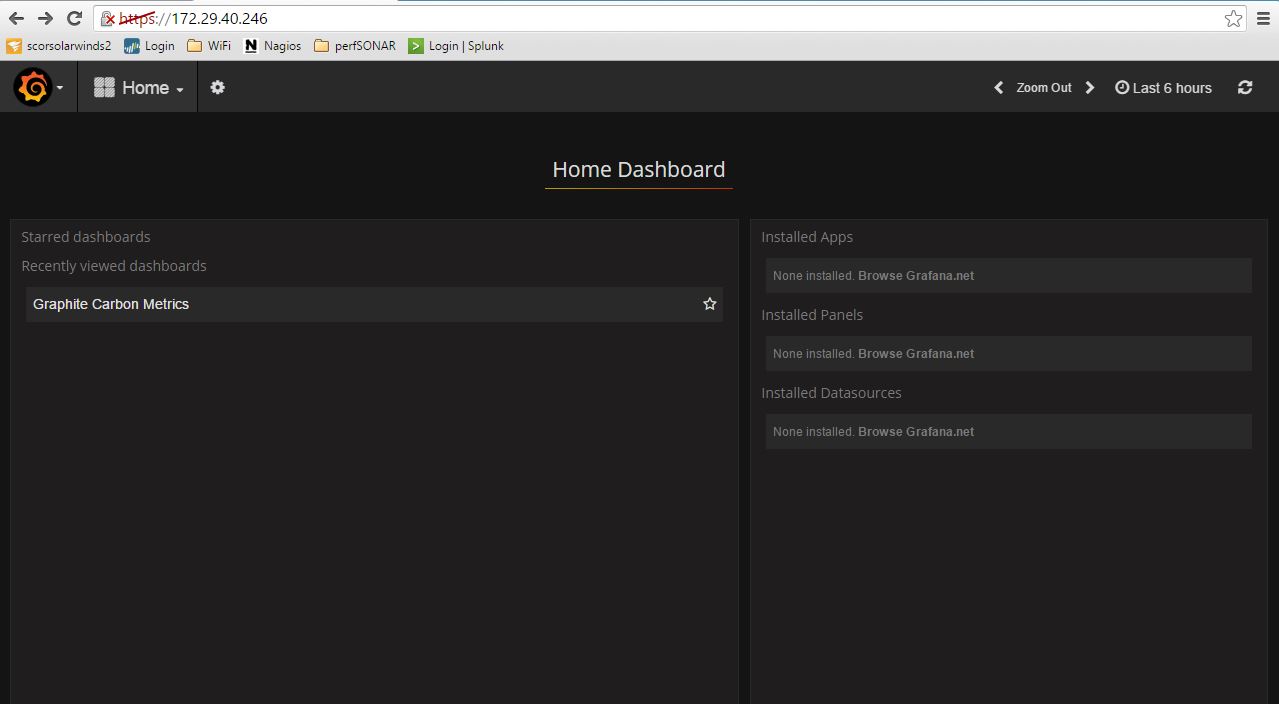Open the Login | Splunk bookmark

pos(456,46)
